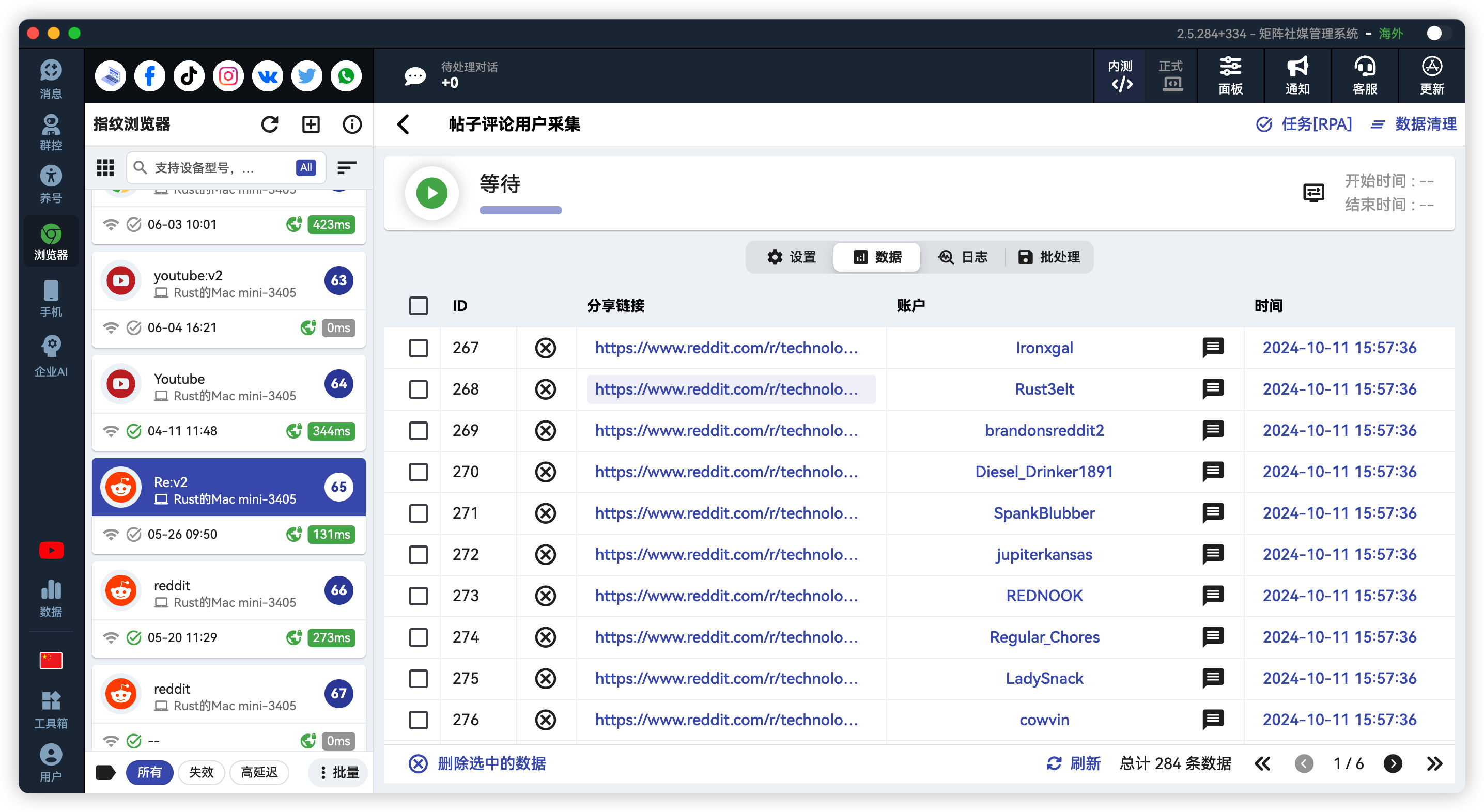This screenshot has width=1484, height=812.
Task: Open the 手机 phone sidebar section
Action: point(51,299)
